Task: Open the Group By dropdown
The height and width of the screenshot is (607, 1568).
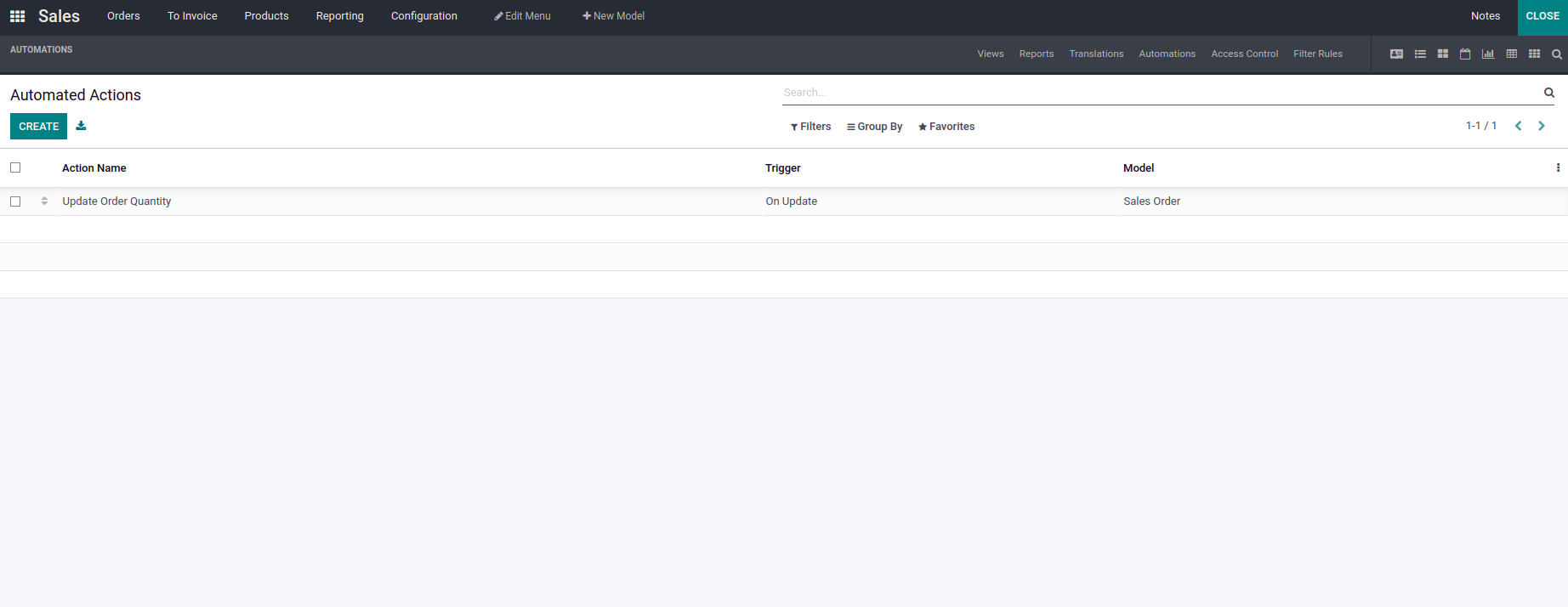Action: 874,127
